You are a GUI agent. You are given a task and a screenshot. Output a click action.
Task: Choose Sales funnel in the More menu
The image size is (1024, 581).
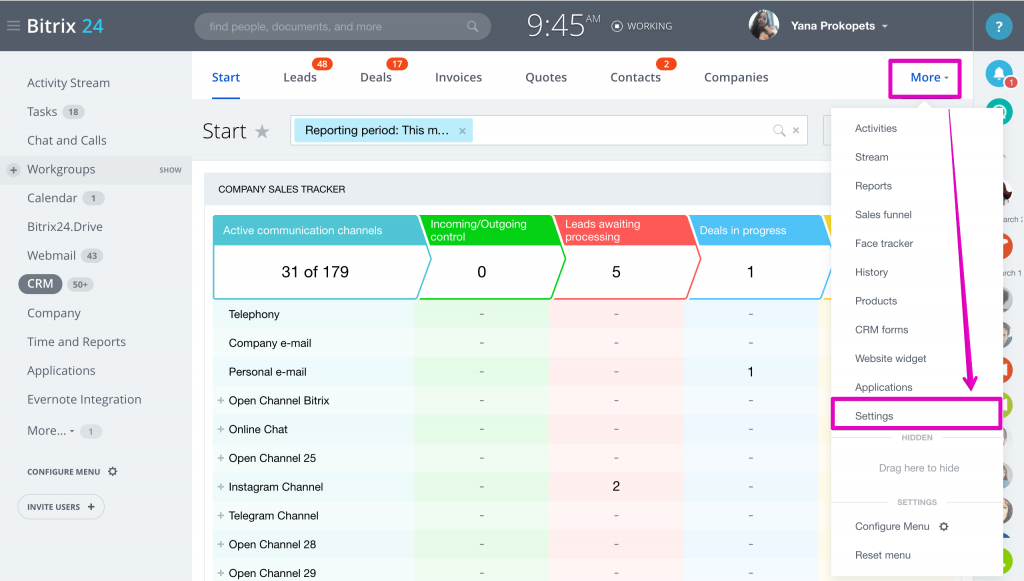[x=883, y=215]
